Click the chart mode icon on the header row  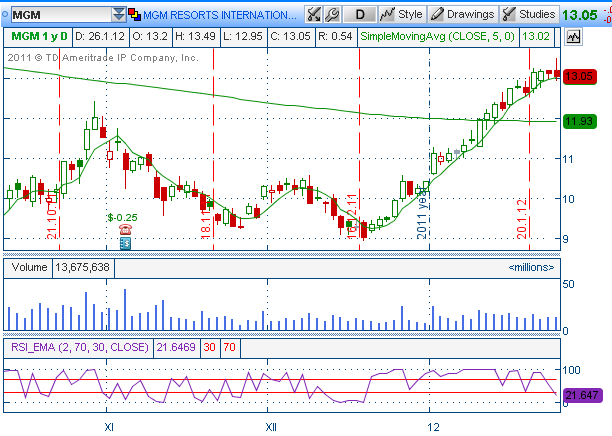point(573,37)
